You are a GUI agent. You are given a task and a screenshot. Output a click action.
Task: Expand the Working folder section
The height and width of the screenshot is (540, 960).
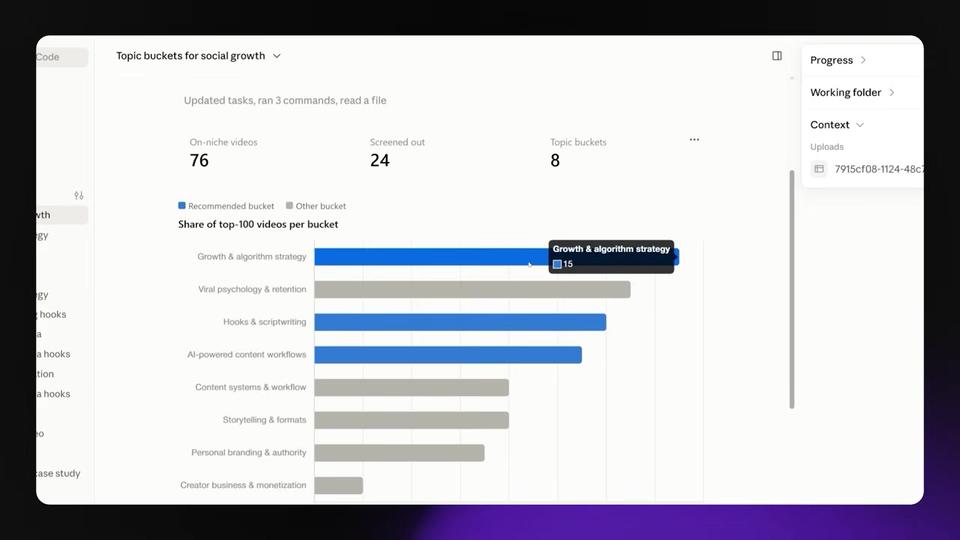point(852,92)
